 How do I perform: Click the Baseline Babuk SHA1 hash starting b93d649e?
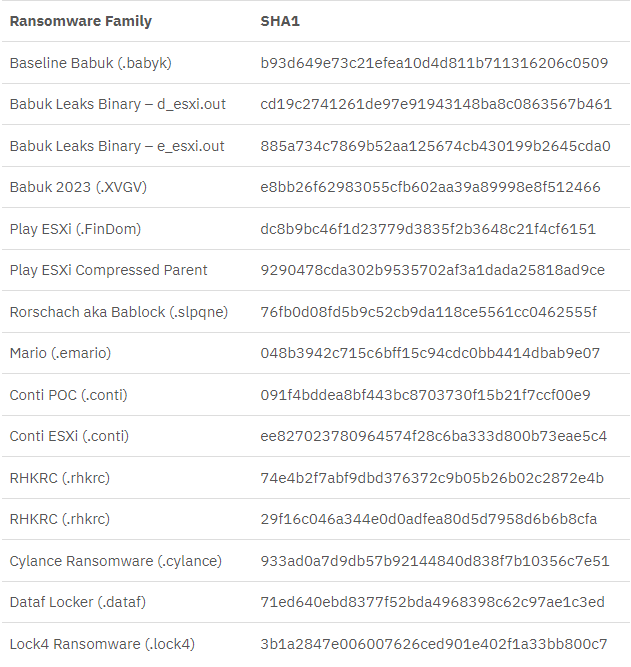point(434,63)
